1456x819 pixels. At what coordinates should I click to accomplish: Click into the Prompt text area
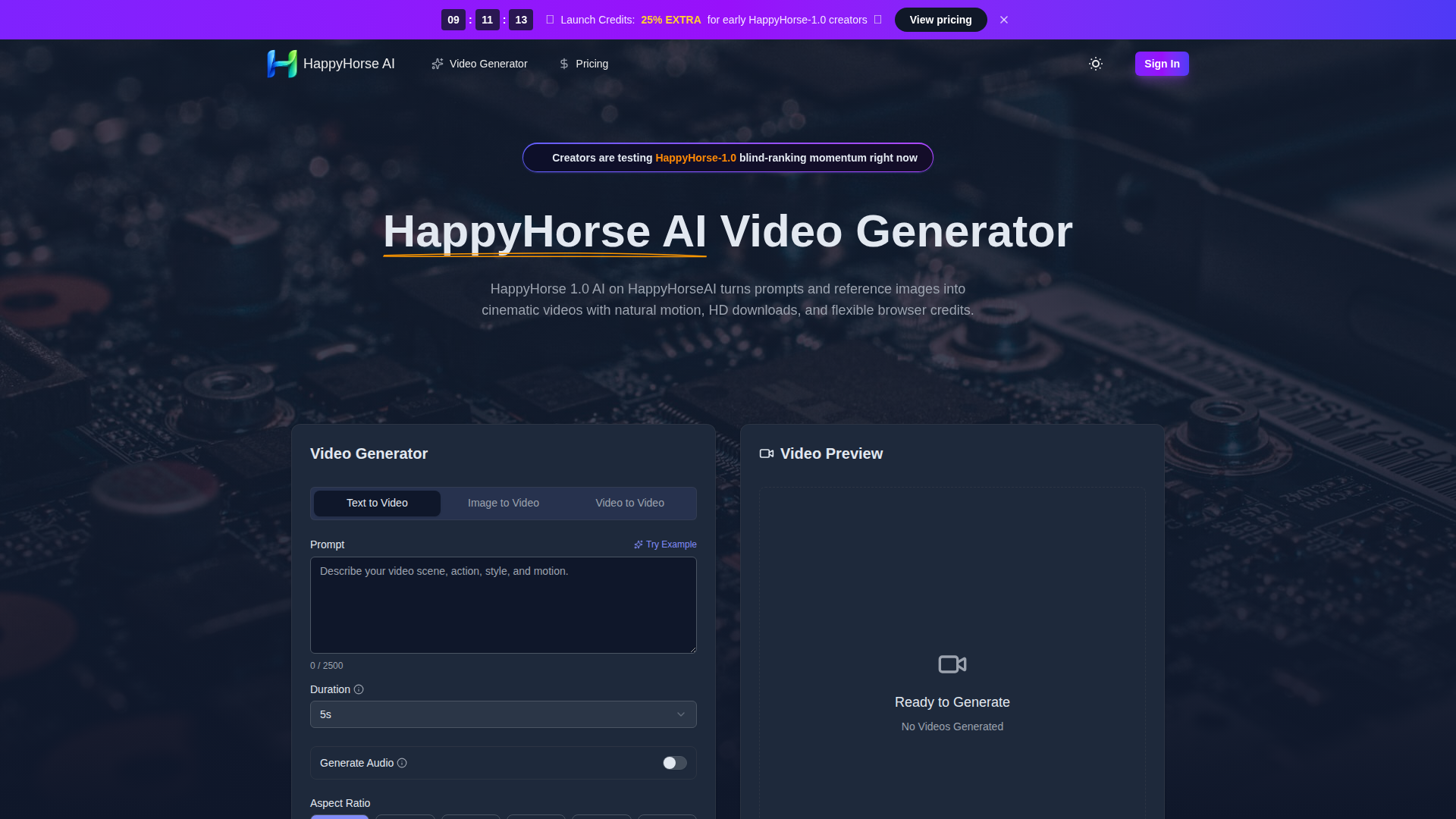(503, 605)
